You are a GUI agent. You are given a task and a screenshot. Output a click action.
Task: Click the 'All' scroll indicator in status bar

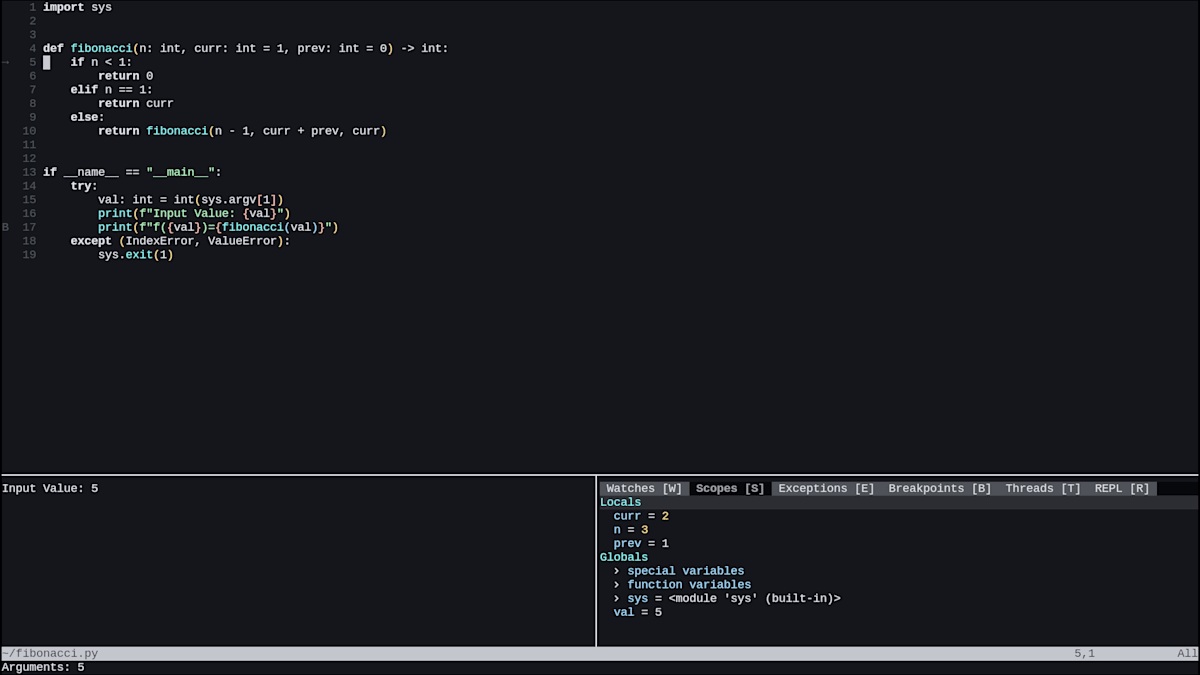[x=1187, y=654]
